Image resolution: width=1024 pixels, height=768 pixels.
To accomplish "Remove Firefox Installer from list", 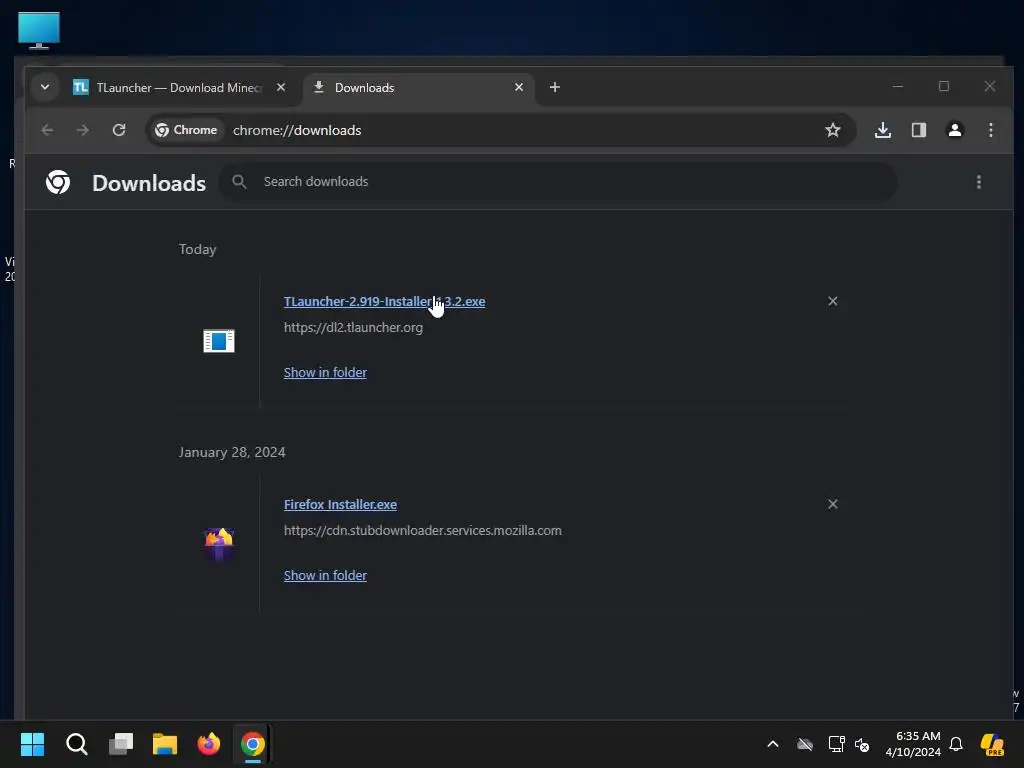I will click(833, 504).
